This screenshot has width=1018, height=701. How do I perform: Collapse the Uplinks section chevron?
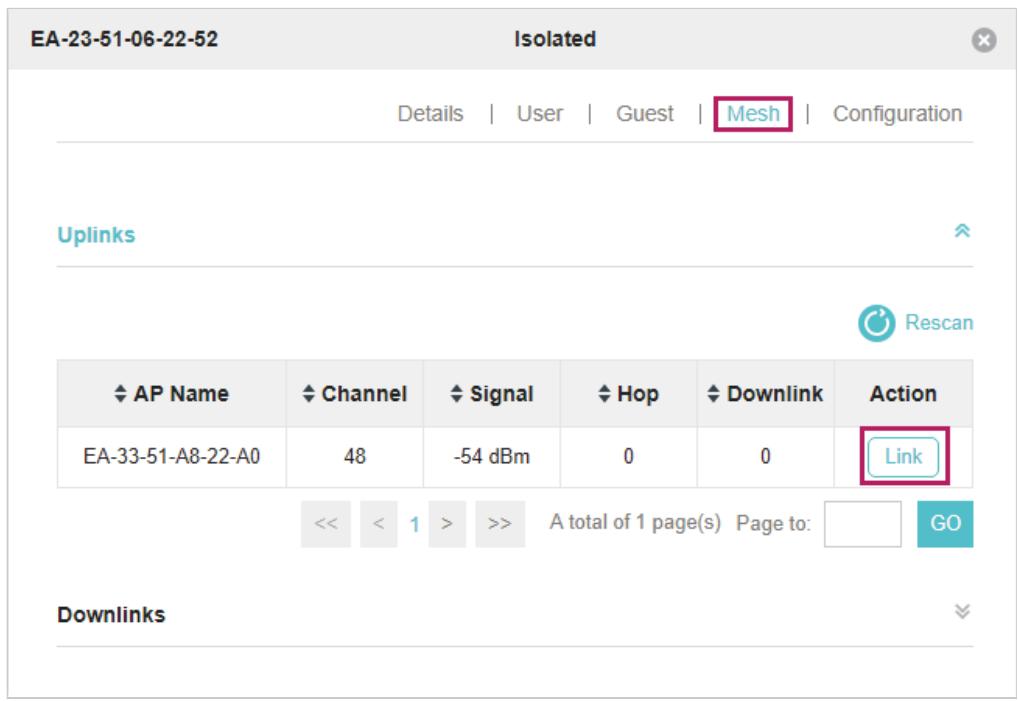pos(962,230)
